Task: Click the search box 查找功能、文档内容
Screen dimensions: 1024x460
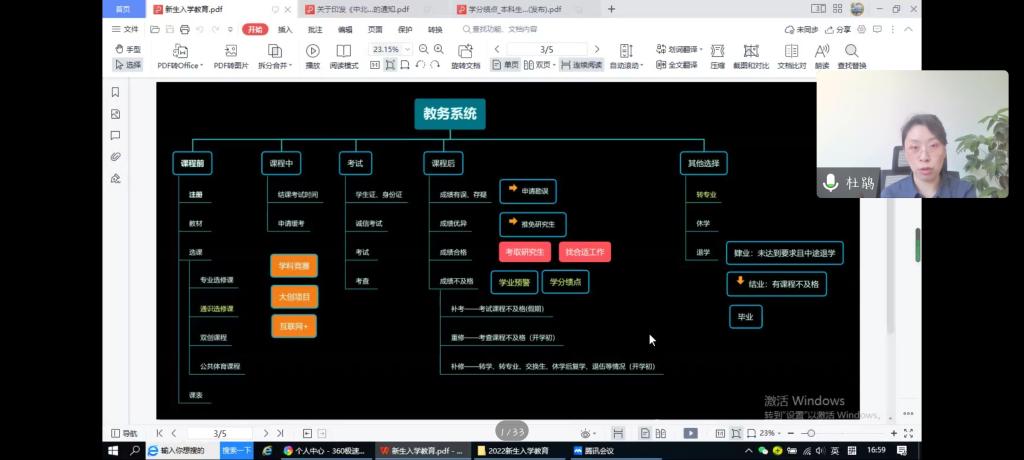Action: pos(500,29)
